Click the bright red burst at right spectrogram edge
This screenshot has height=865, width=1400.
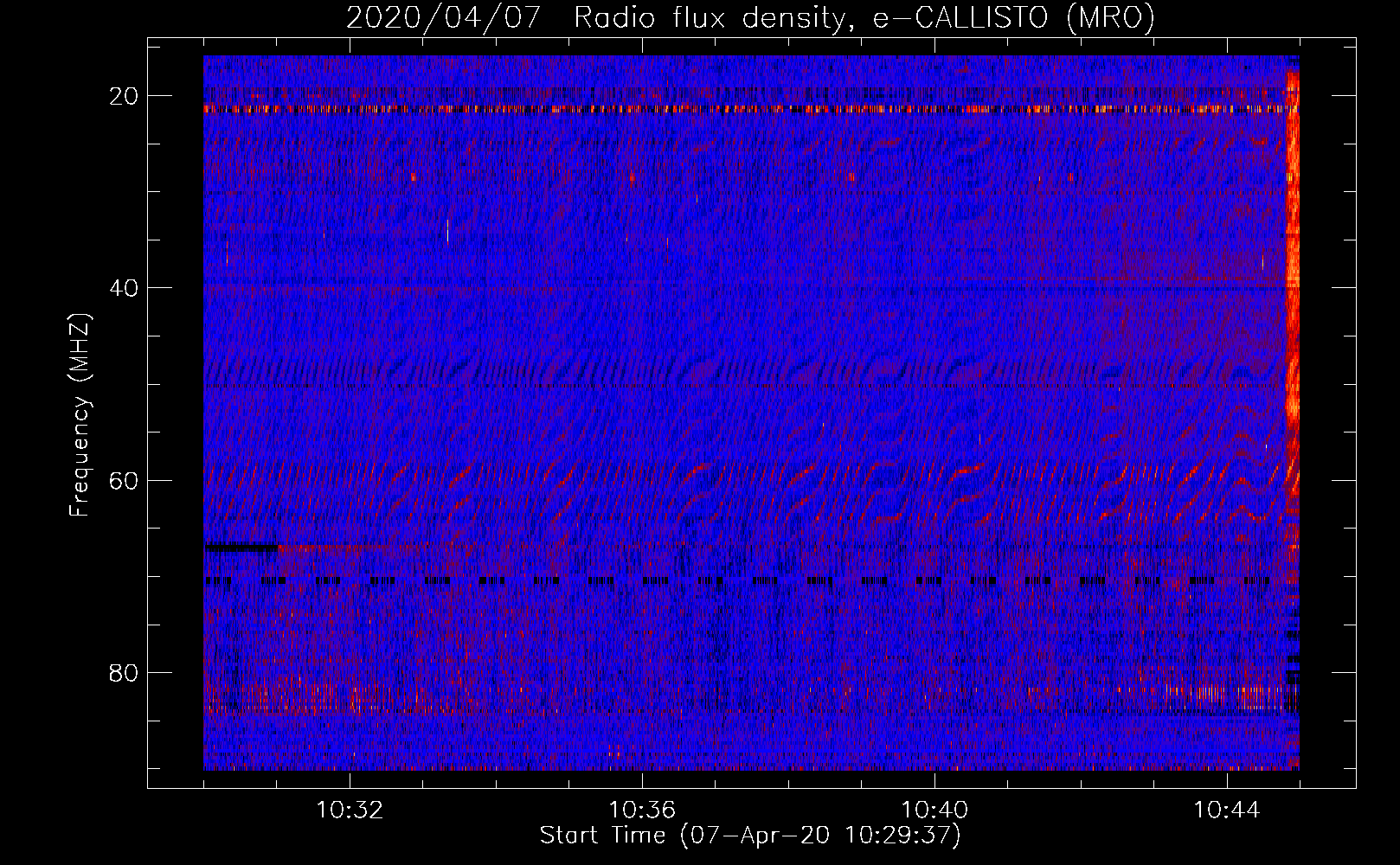pyautogui.click(x=1292, y=285)
